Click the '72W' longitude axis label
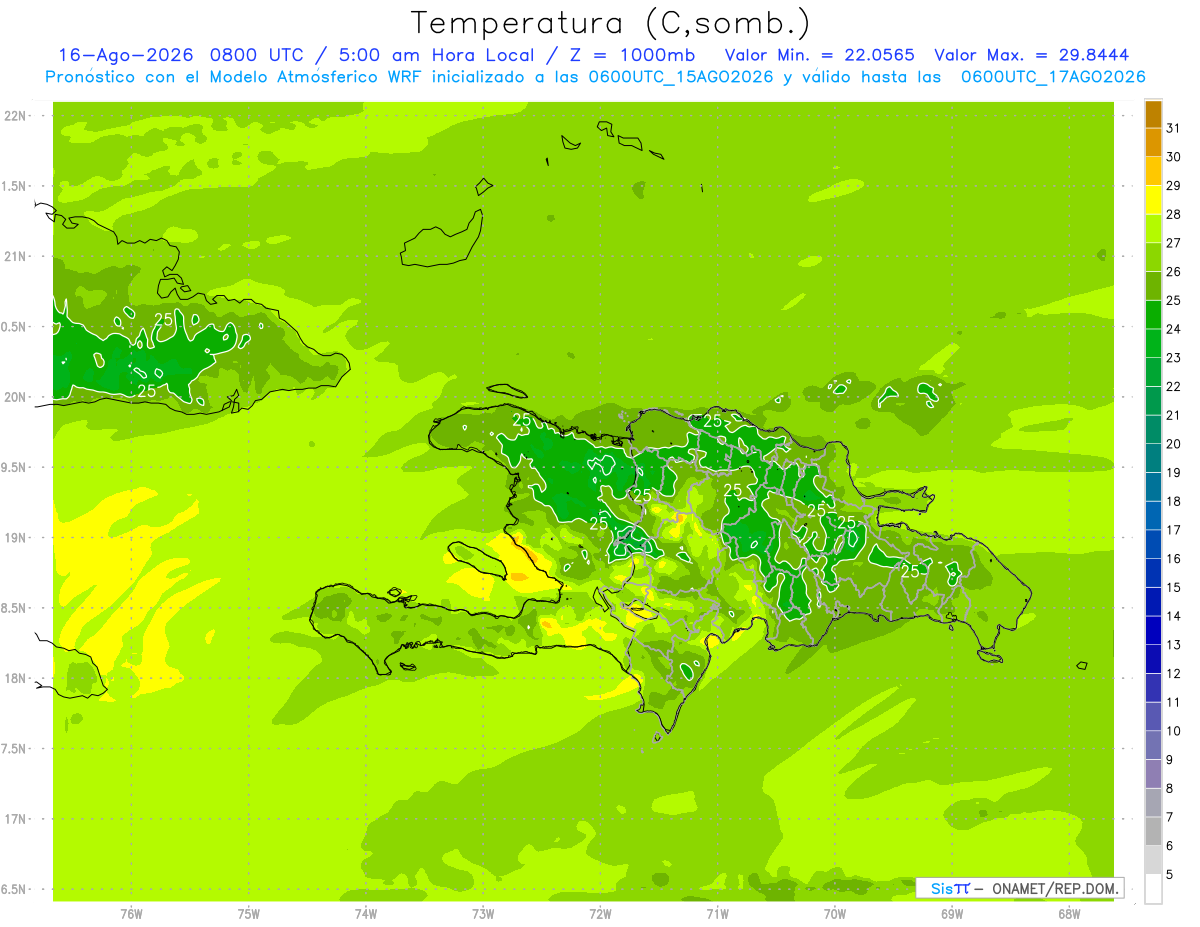The width and height of the screenshot is (1200, 927). pos(600,913)
